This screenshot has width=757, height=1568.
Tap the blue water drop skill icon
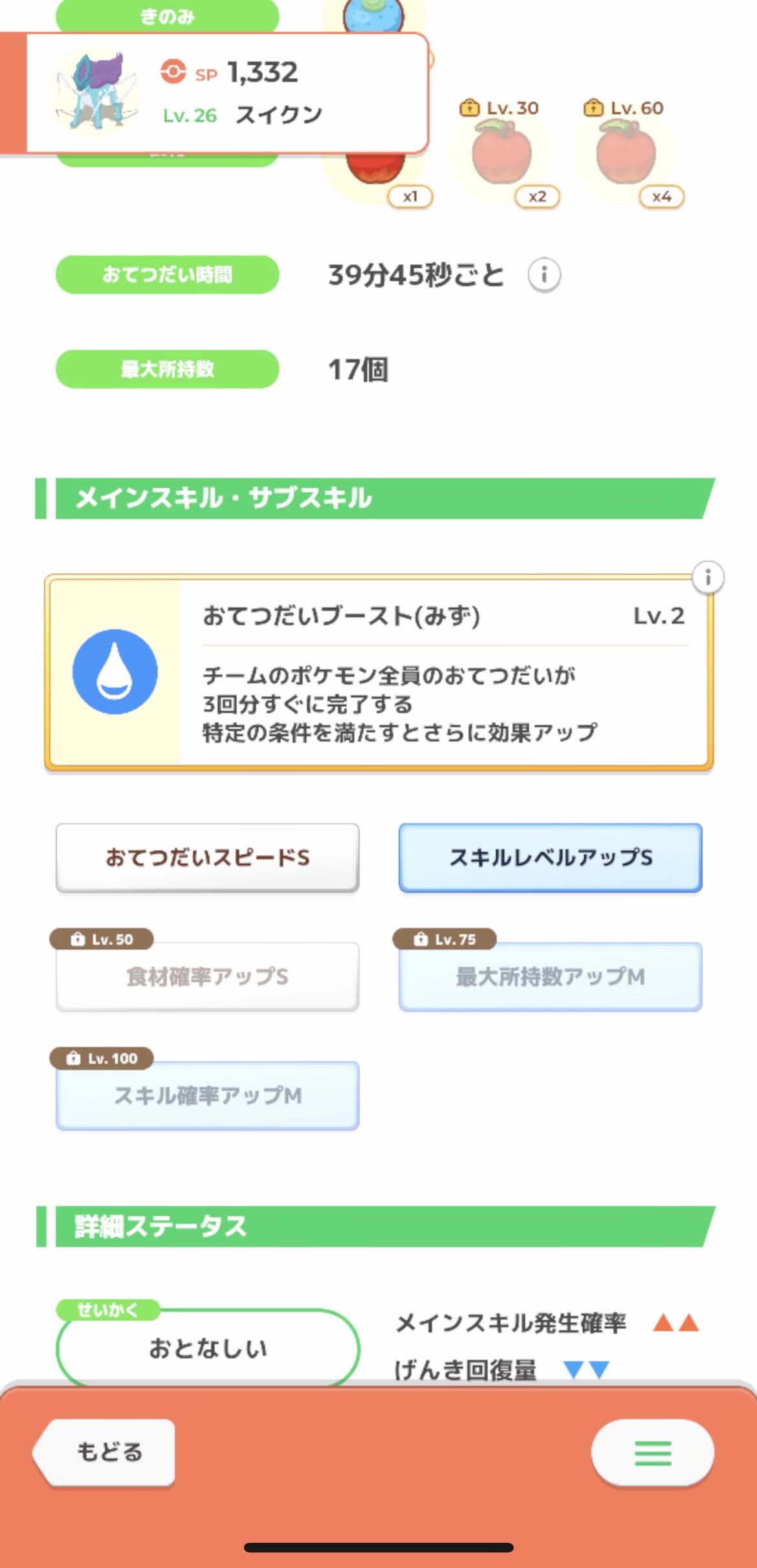(x=115, y=672)
